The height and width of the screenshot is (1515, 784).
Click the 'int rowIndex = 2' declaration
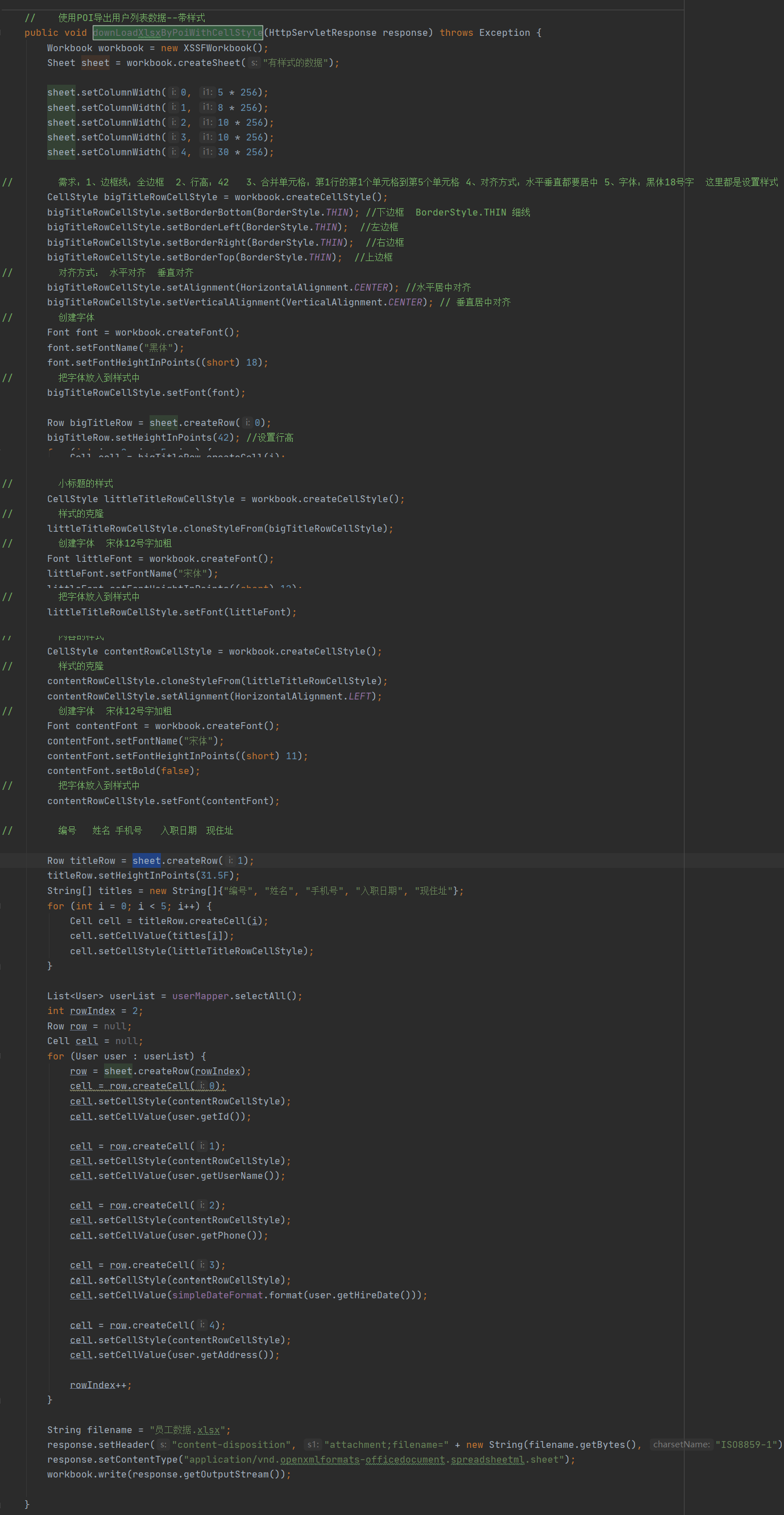(96, 1011)
